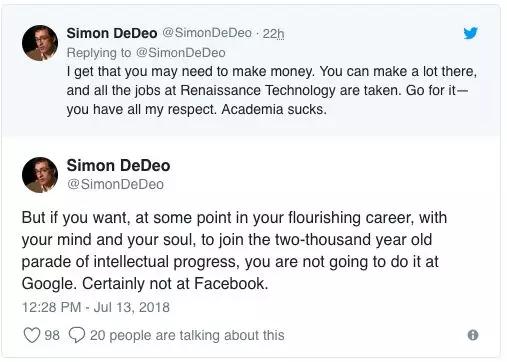This screenshot has height=362, width=507.
Task: Open the 22h timestamp link
Action: 273,34
